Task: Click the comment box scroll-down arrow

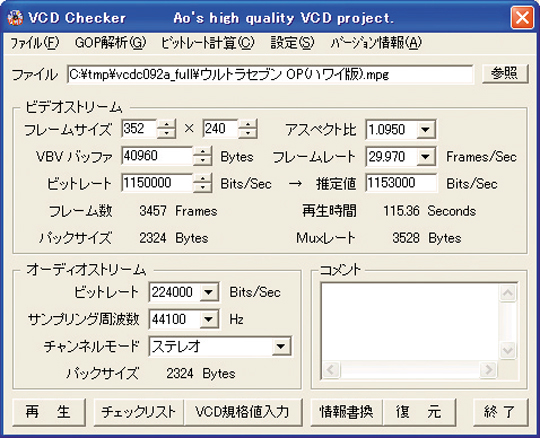Action: click(508, 351)
